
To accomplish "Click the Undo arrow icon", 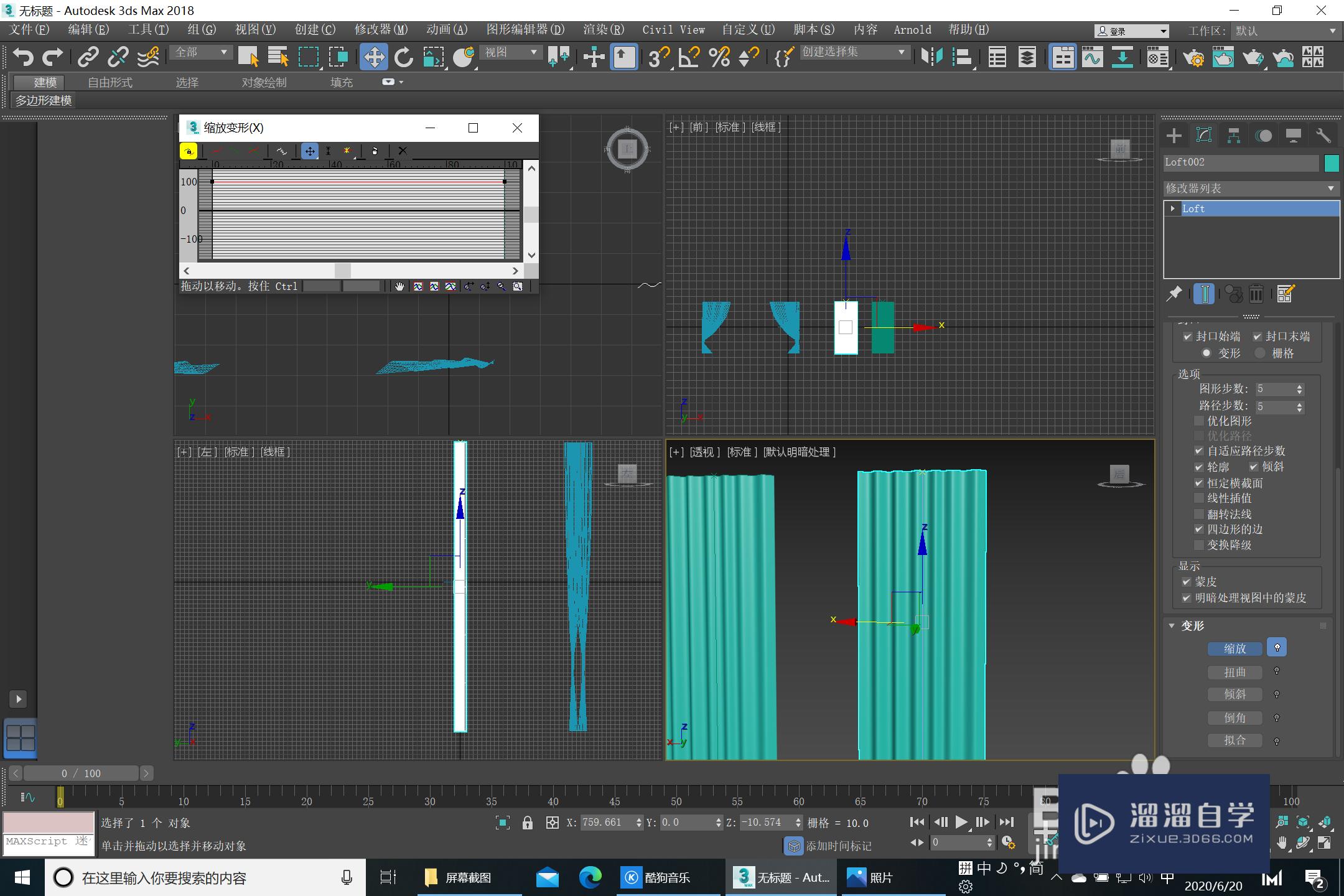I will [23, 57].
